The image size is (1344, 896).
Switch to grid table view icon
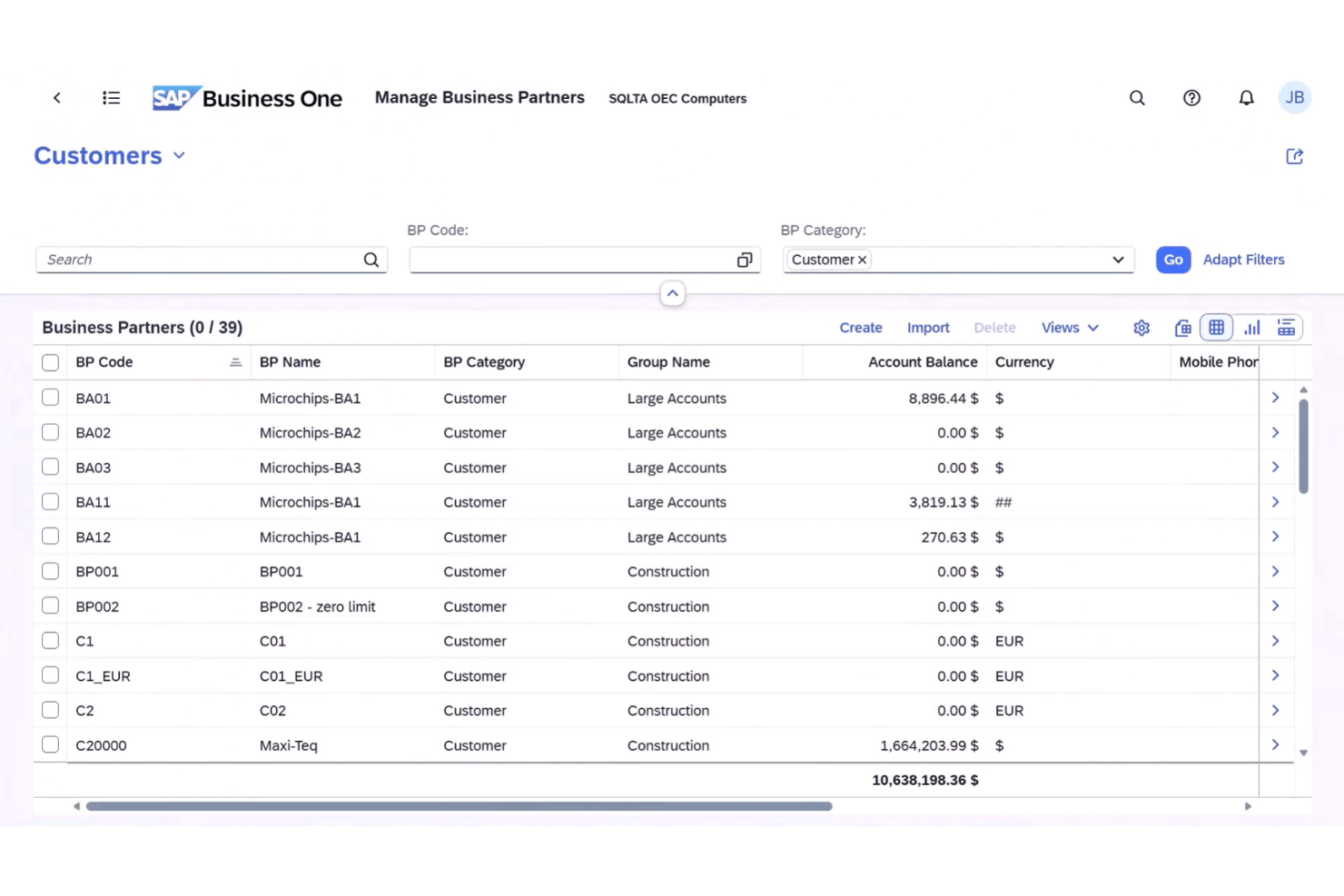pos(1216,328)
